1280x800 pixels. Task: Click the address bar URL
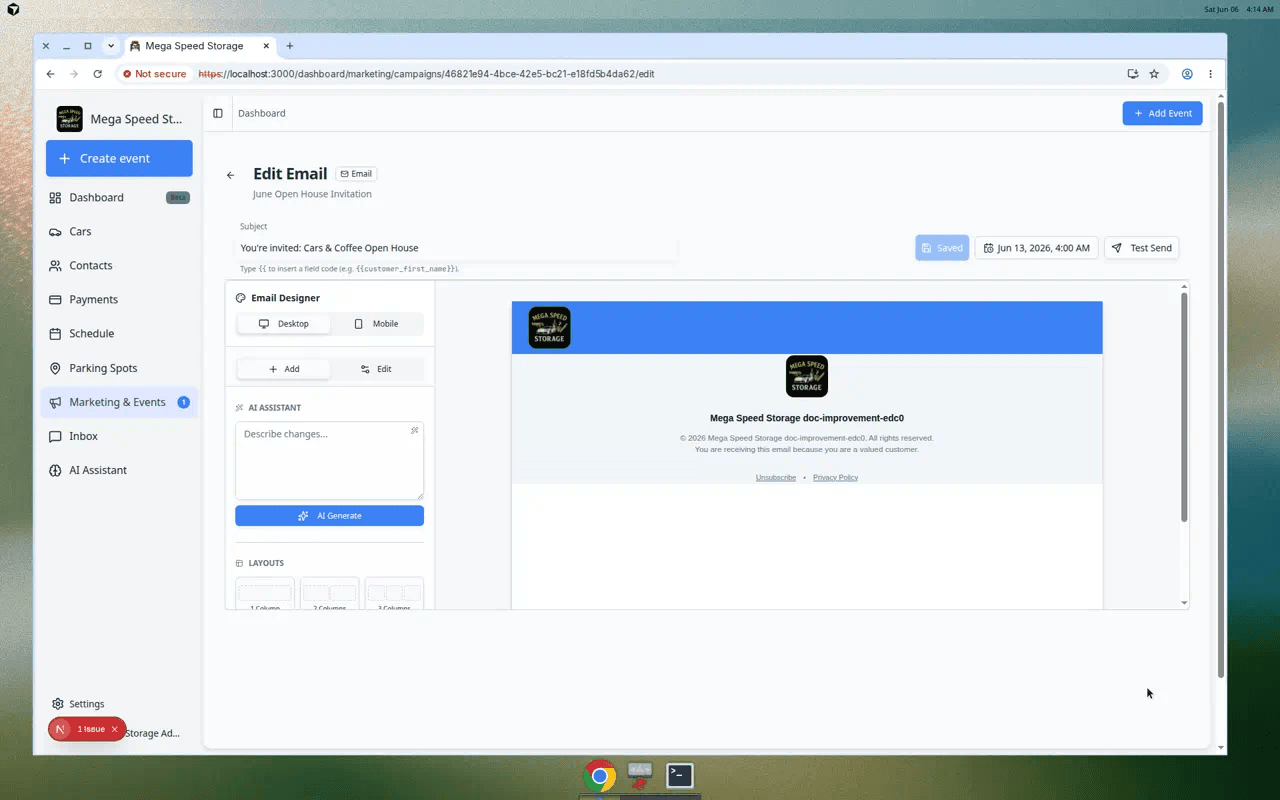coord(426,74)
